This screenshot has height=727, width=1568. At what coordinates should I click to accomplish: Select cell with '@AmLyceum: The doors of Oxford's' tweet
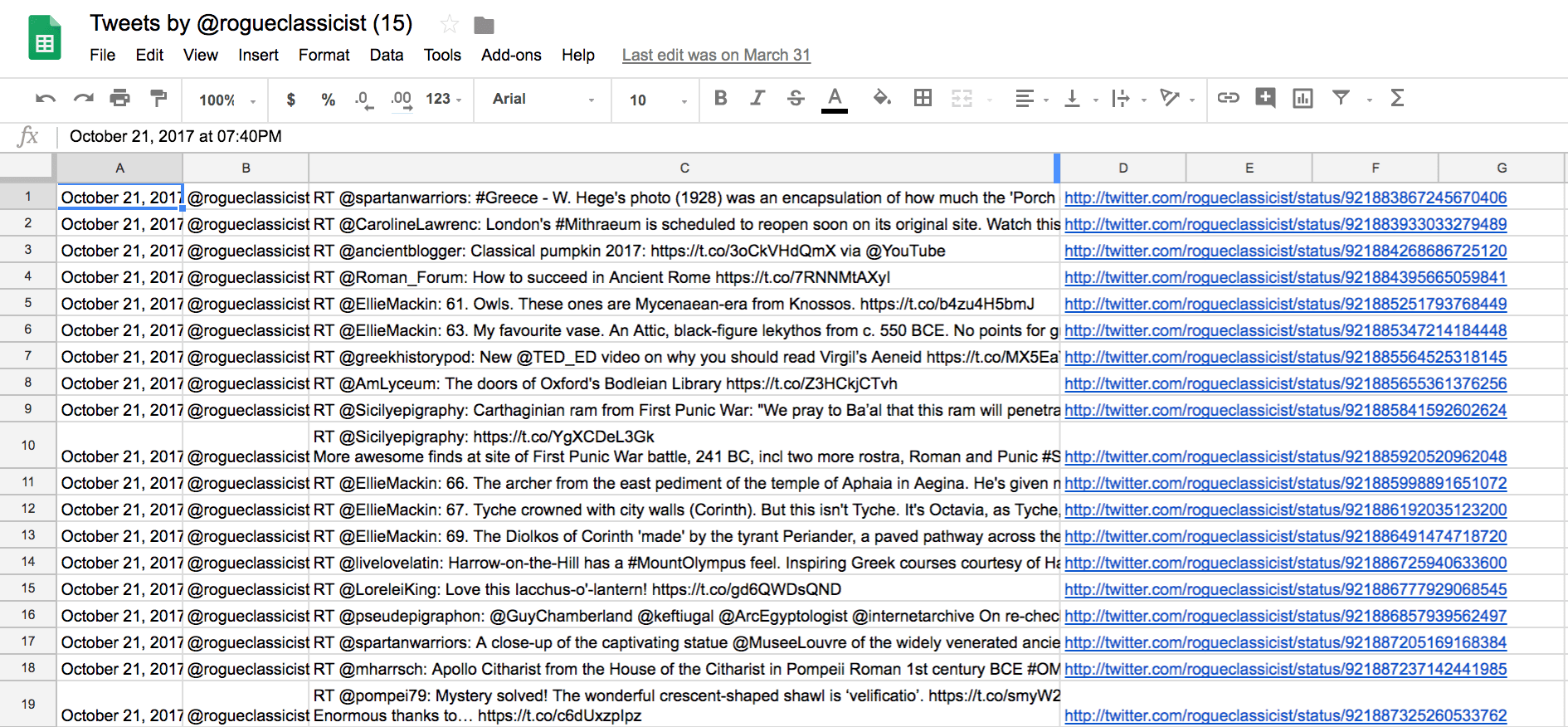(684, 383)
